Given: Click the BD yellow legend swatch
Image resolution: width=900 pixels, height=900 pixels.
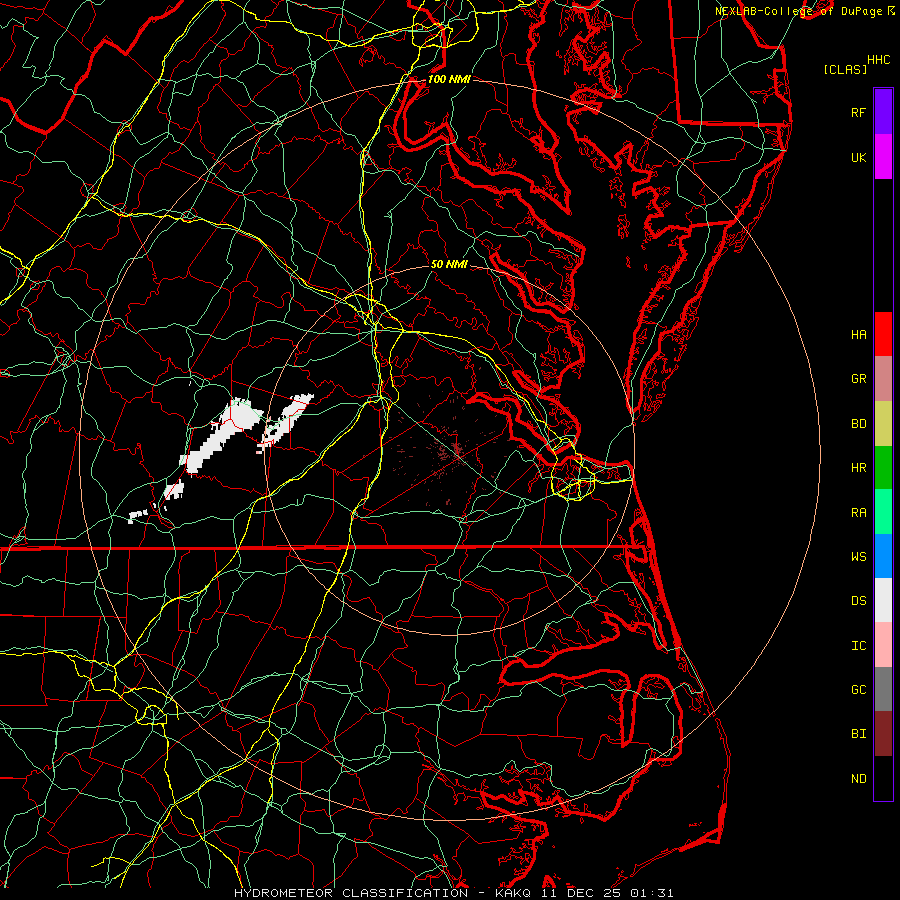Looking at the screenshot, I should click(883, 423).
